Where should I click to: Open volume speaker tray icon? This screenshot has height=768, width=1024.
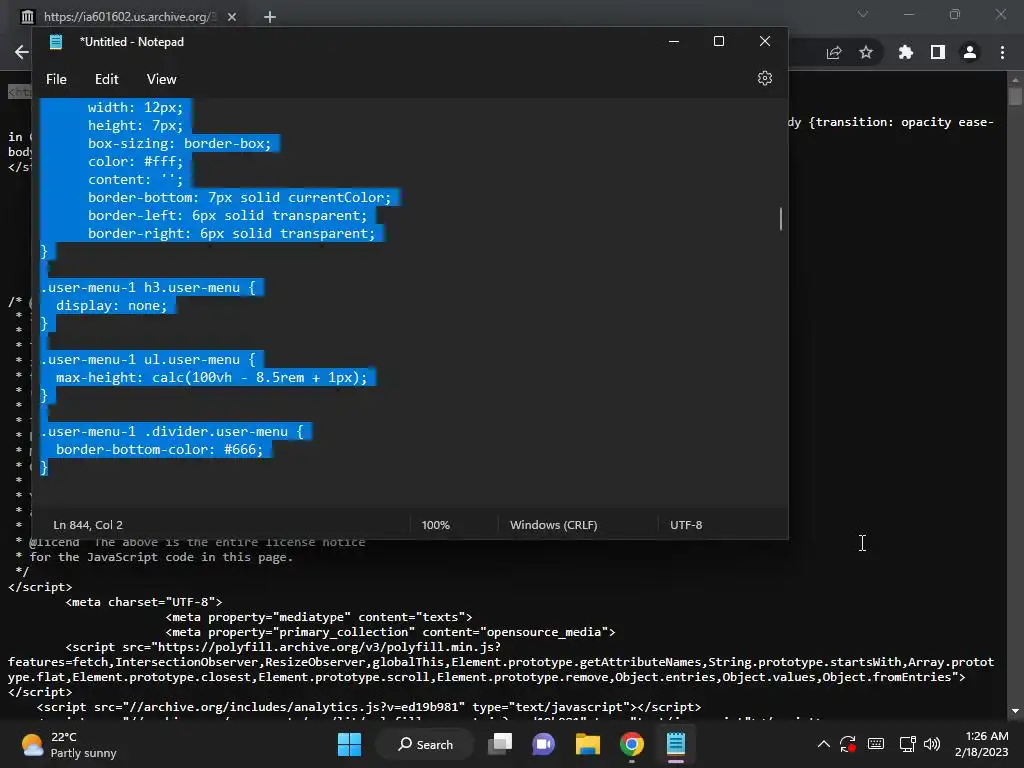(x=932, y=744)
